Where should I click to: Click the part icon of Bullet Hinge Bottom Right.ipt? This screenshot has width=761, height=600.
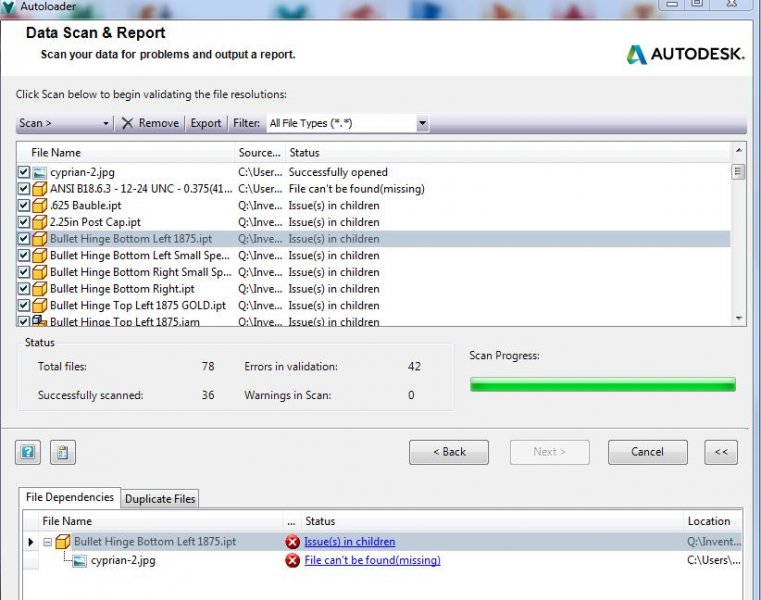point(39,289)
